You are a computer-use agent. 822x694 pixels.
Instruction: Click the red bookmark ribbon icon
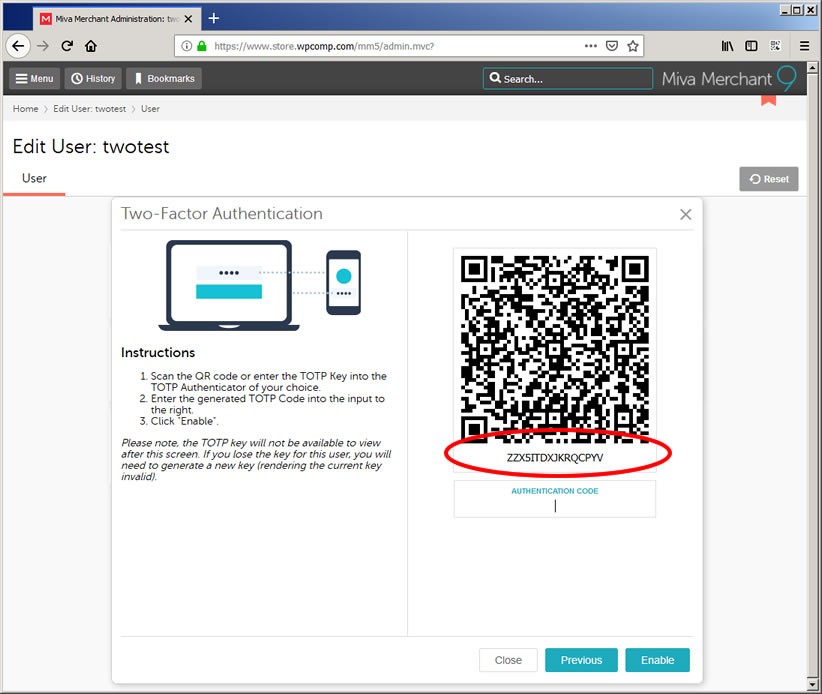coord(768,99)
